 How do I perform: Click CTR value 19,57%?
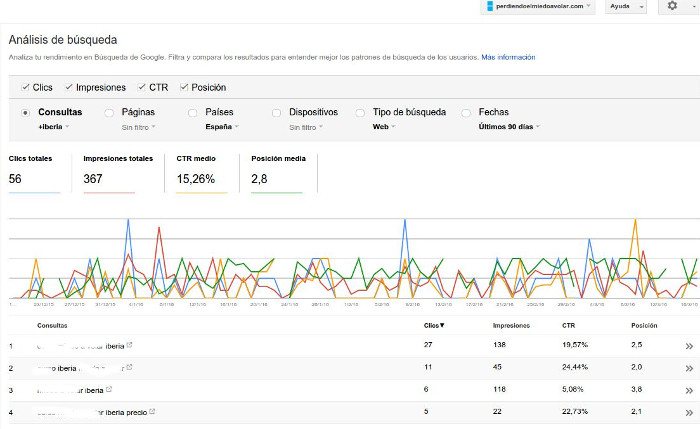tap(575, 345)
